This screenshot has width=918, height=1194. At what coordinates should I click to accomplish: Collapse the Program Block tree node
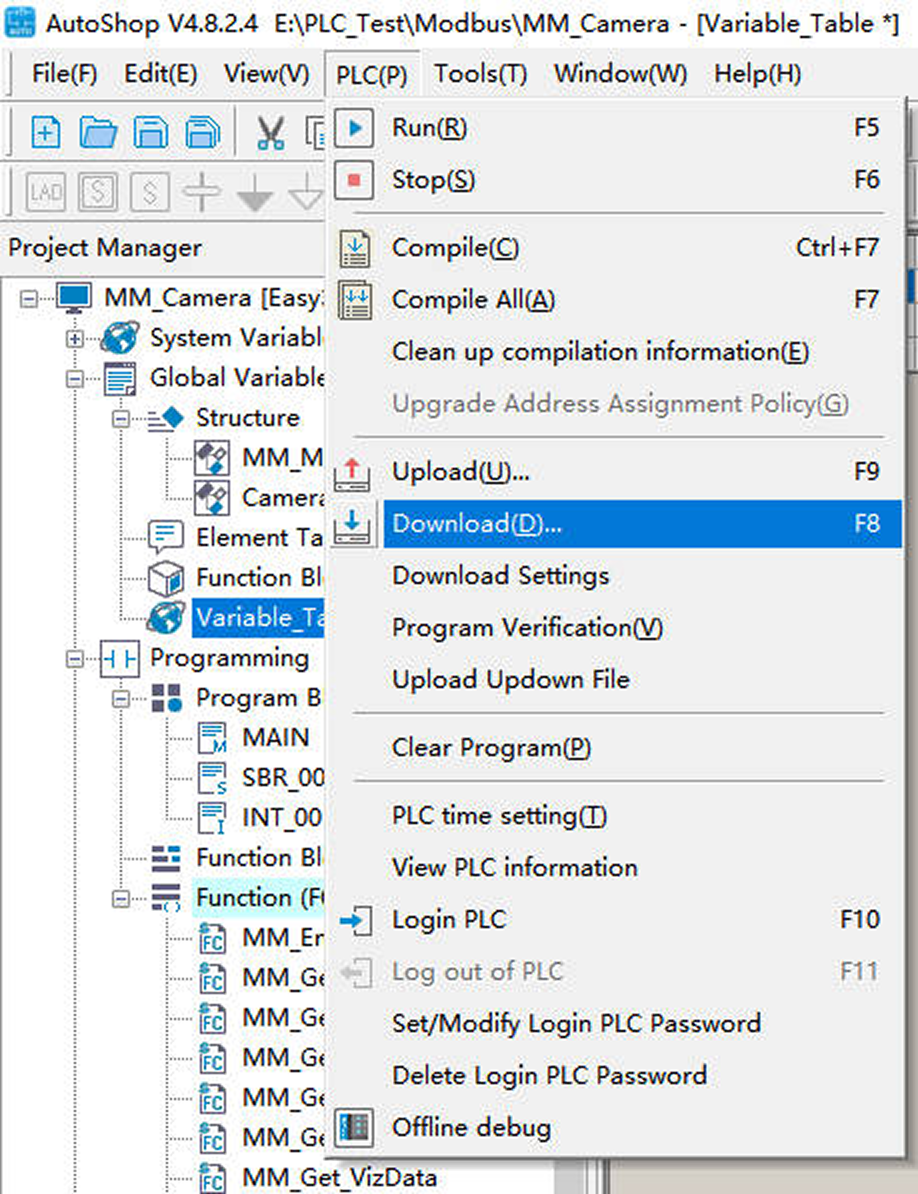point(120,698)
